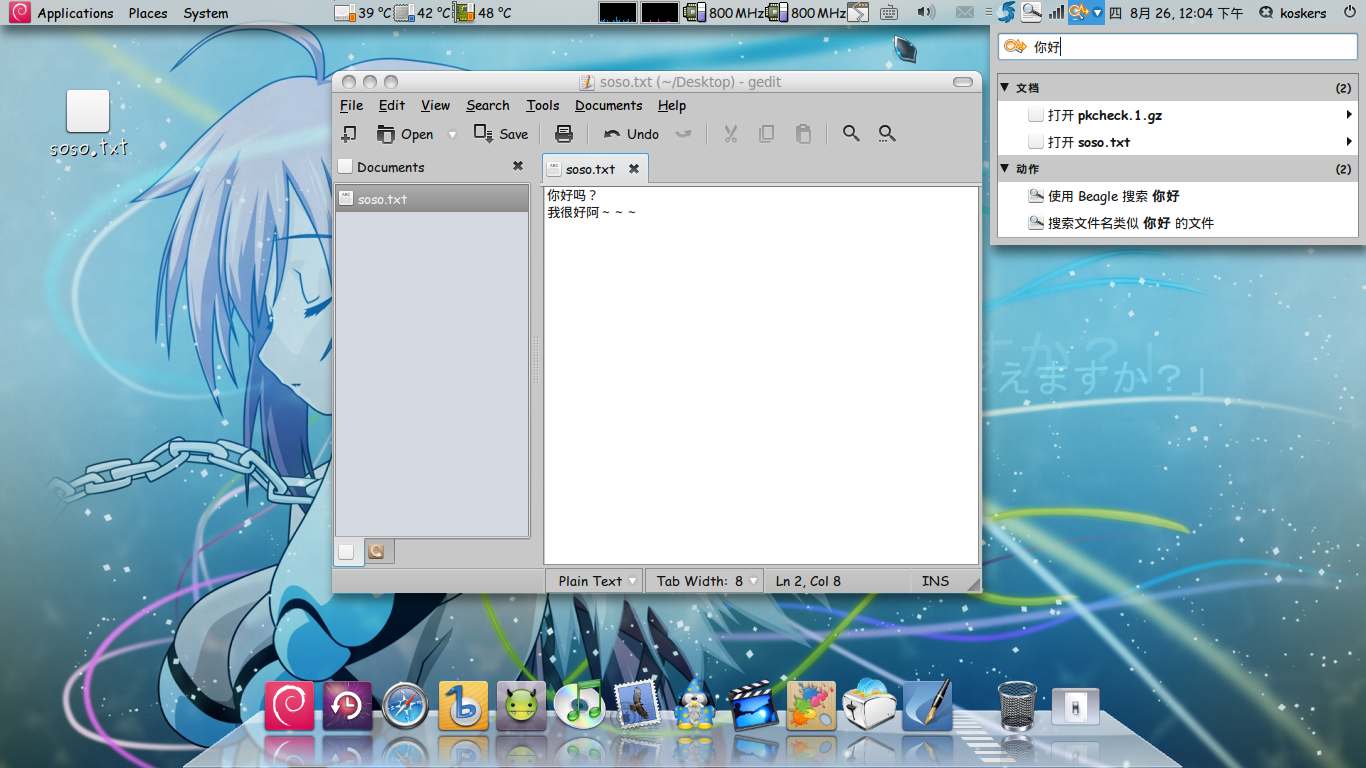The width and height of the screenshot is (1366, 768).
Task: Launch the Time Machine clock icon in dock
Action: 347,706
